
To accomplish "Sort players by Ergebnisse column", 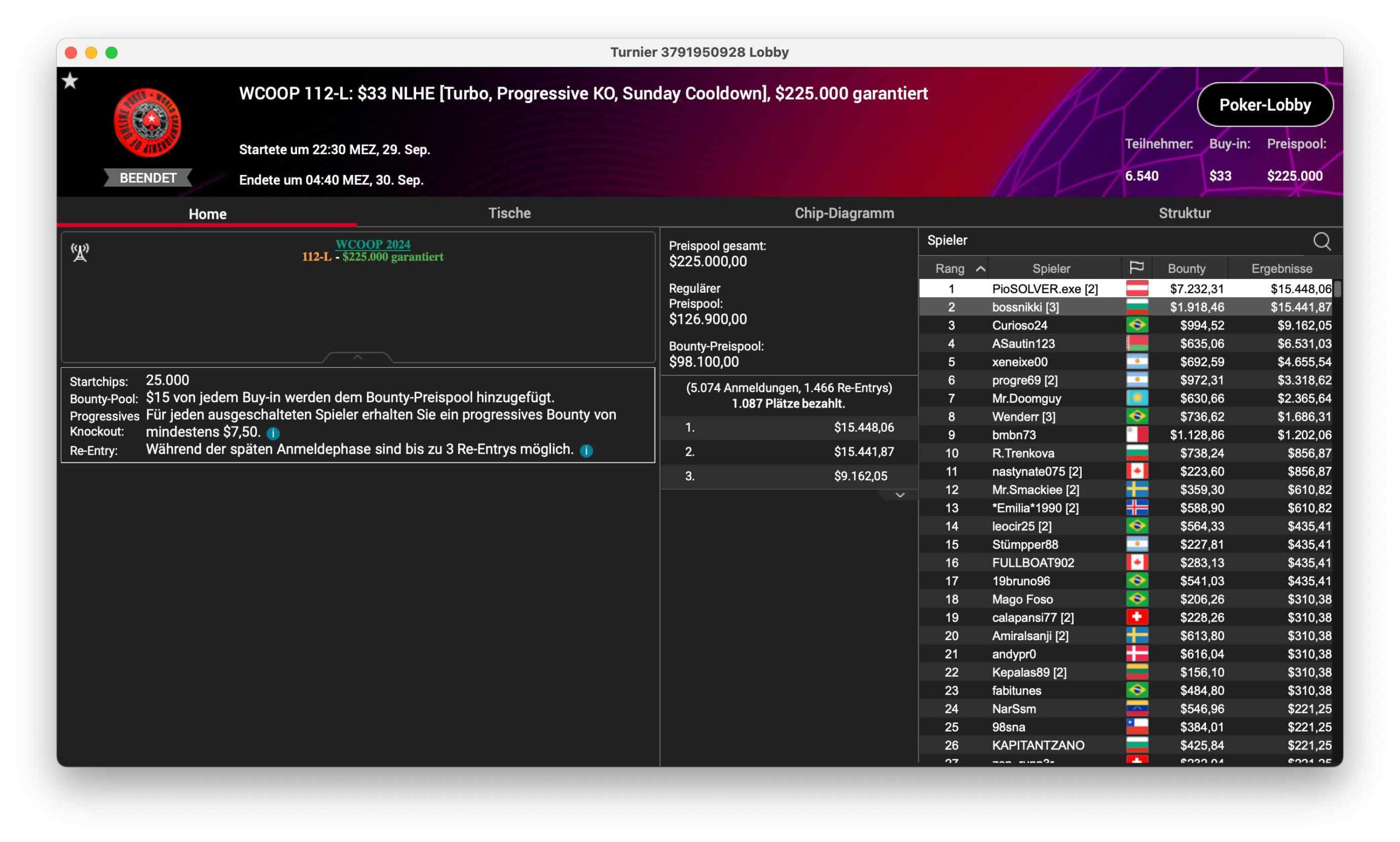I will [x=1281, y=269].
